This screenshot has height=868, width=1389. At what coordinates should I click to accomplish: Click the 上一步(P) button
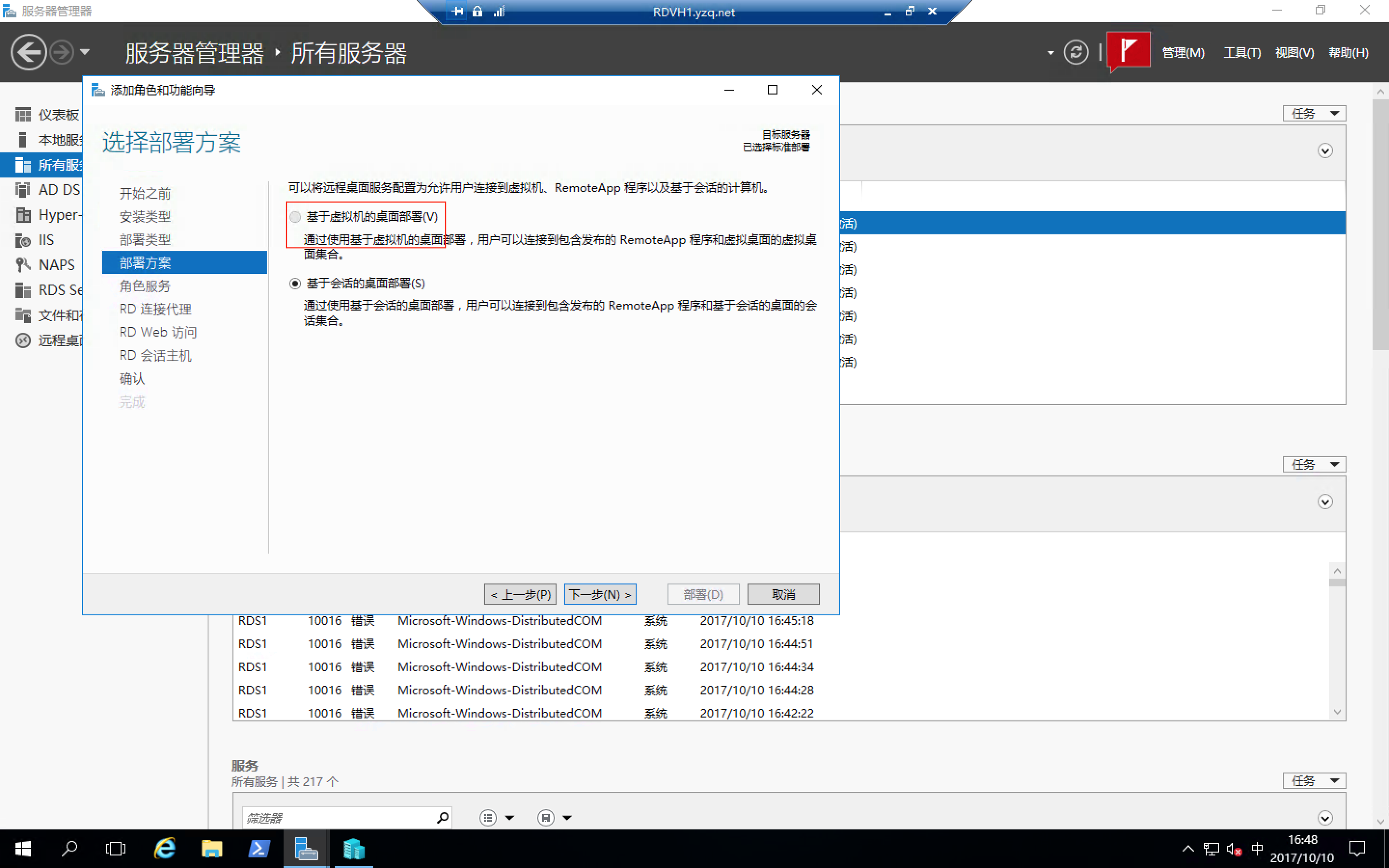(520, 594)
